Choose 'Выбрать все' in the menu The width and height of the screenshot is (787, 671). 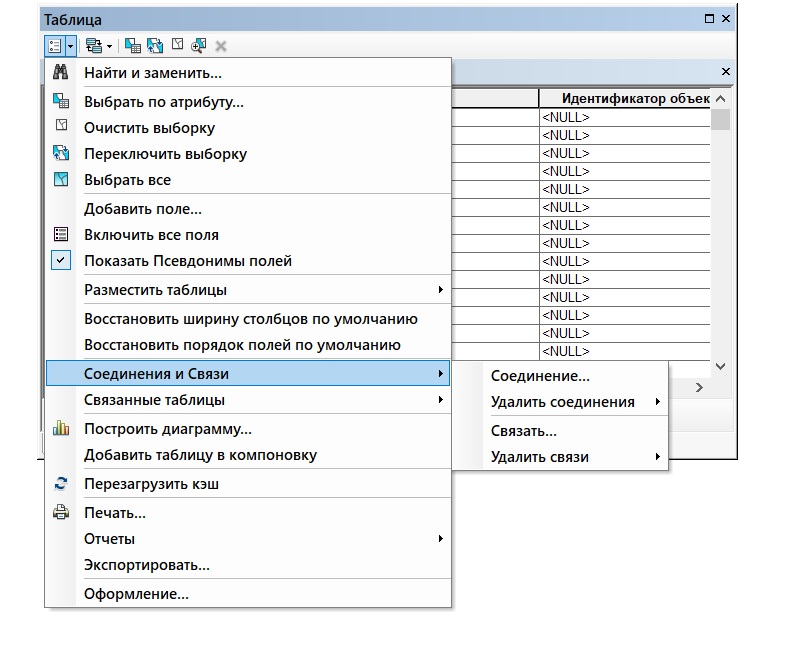(127, 180)
